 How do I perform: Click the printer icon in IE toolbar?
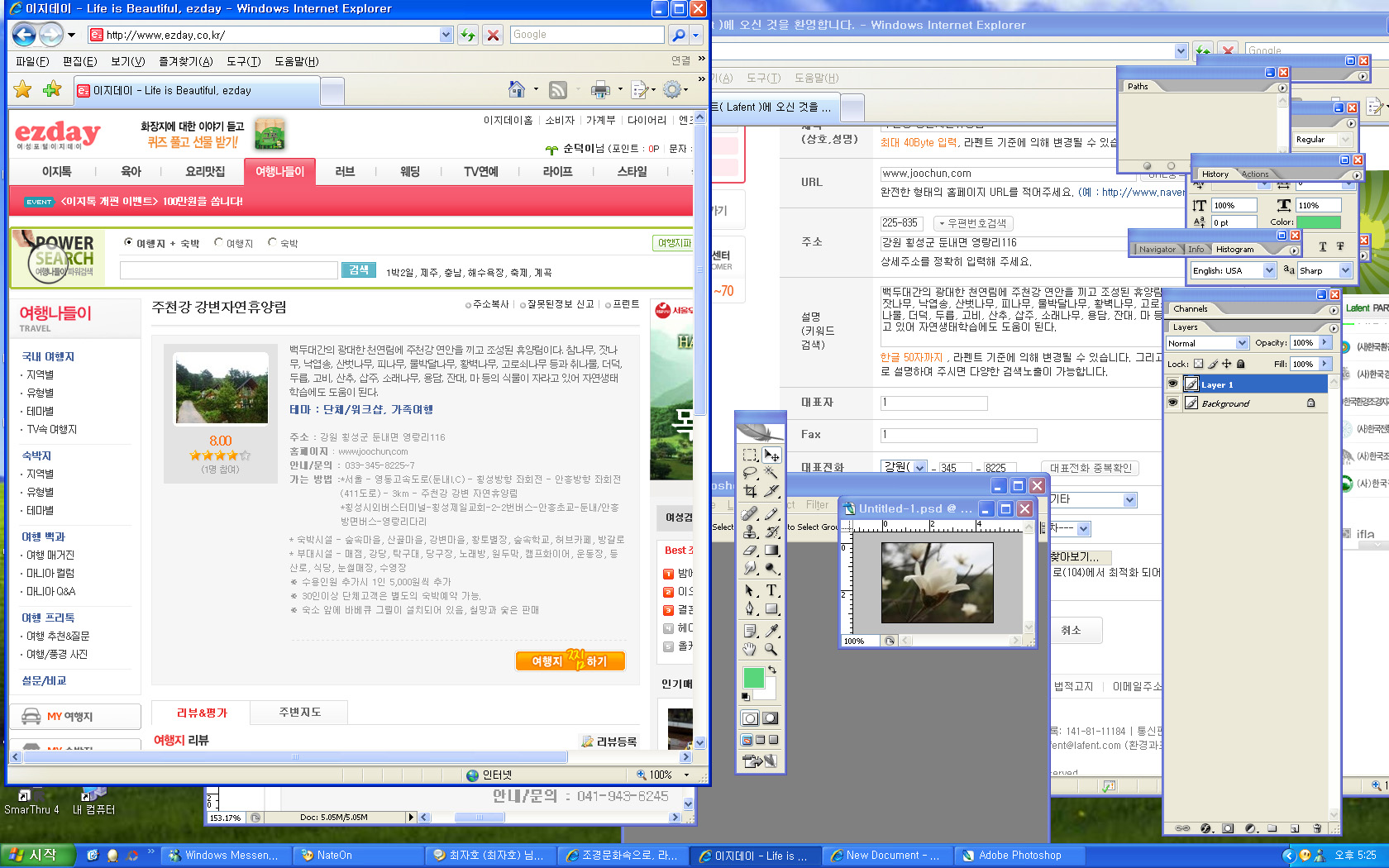click(601, 89)
